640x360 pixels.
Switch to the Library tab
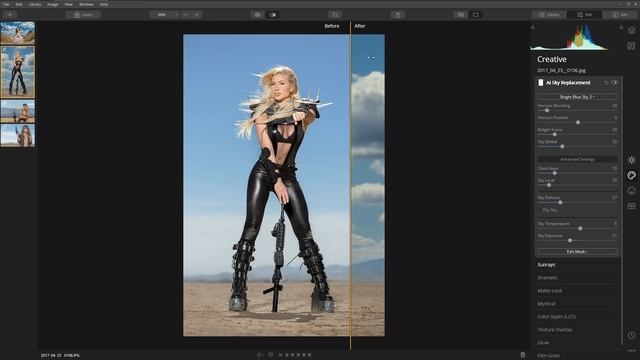tap(549, 15)
